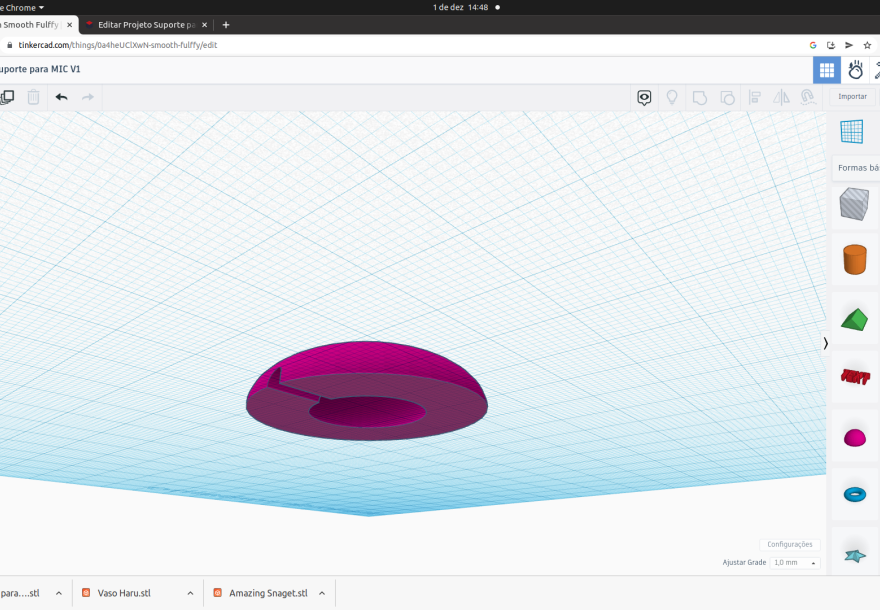The width and height of the screenshot is (880, 610).
Task: Open the Formas básicas shape category dropdown
Action: (x=856, y=168)
